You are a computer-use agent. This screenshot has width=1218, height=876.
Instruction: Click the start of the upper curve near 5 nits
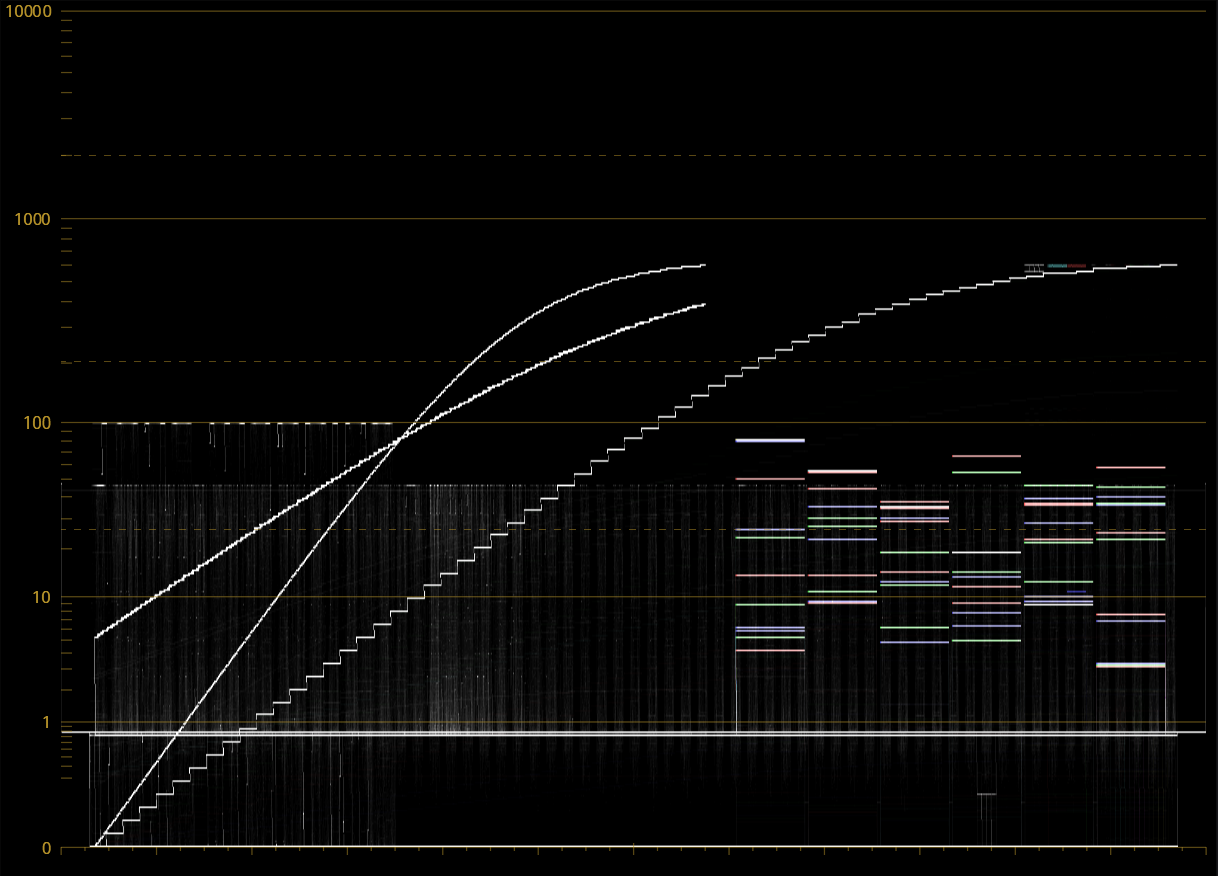coord(96,636)
